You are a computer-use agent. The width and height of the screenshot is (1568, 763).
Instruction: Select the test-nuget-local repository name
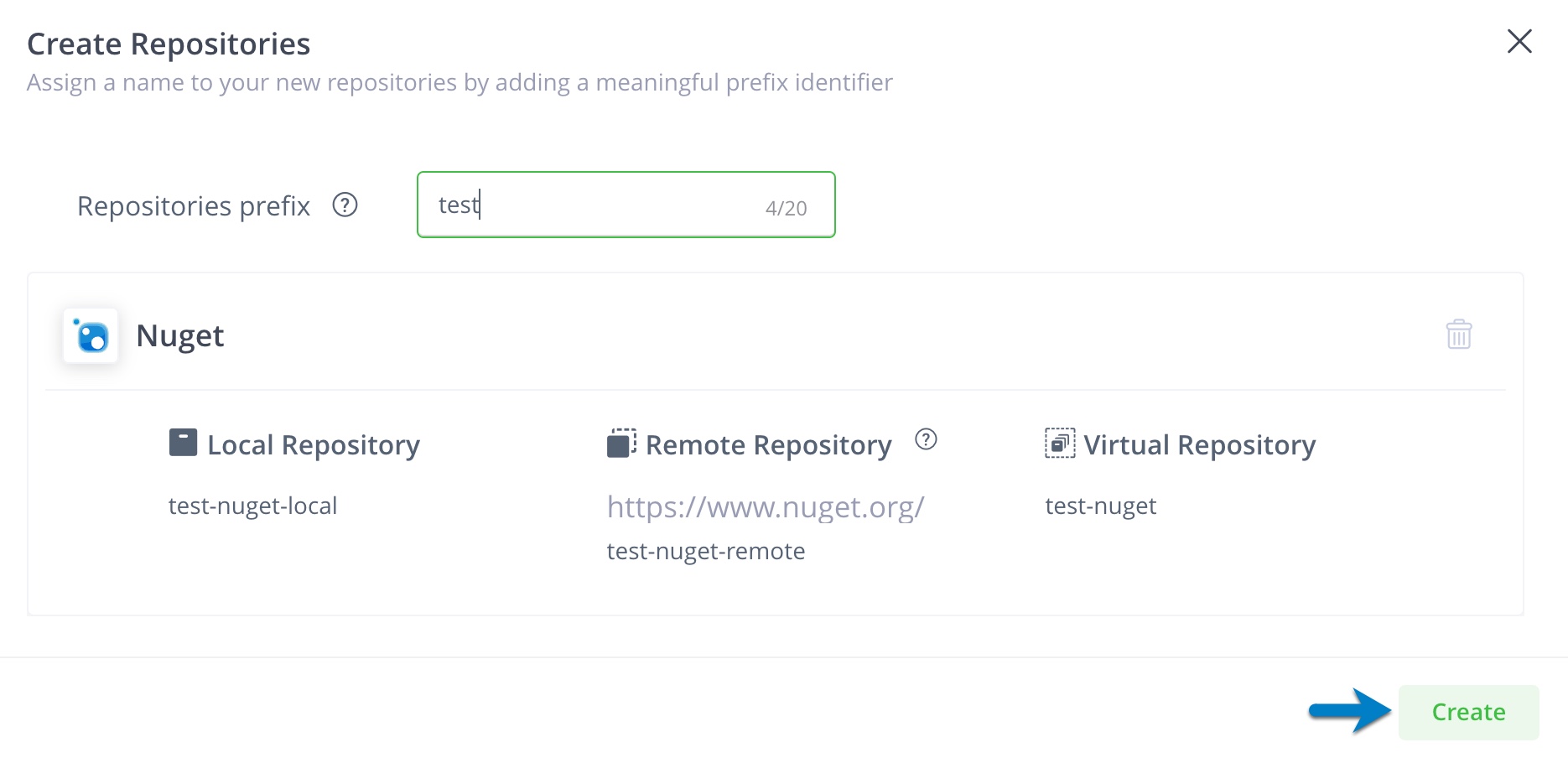[252, 506]
